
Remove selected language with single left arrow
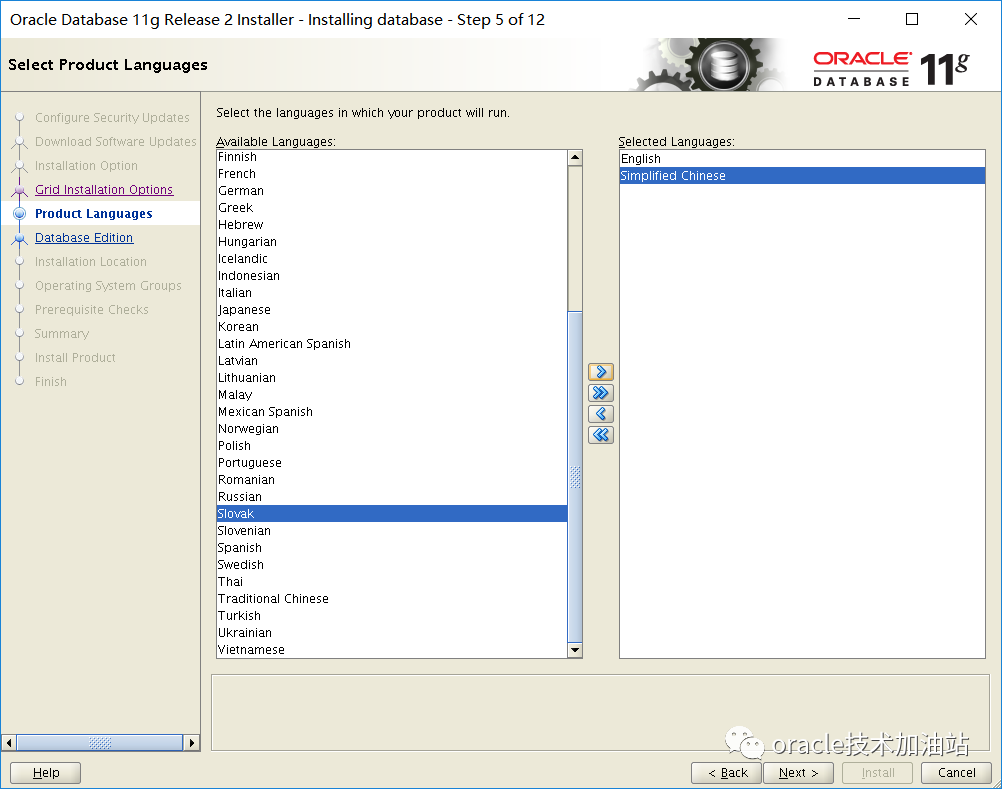601,414
